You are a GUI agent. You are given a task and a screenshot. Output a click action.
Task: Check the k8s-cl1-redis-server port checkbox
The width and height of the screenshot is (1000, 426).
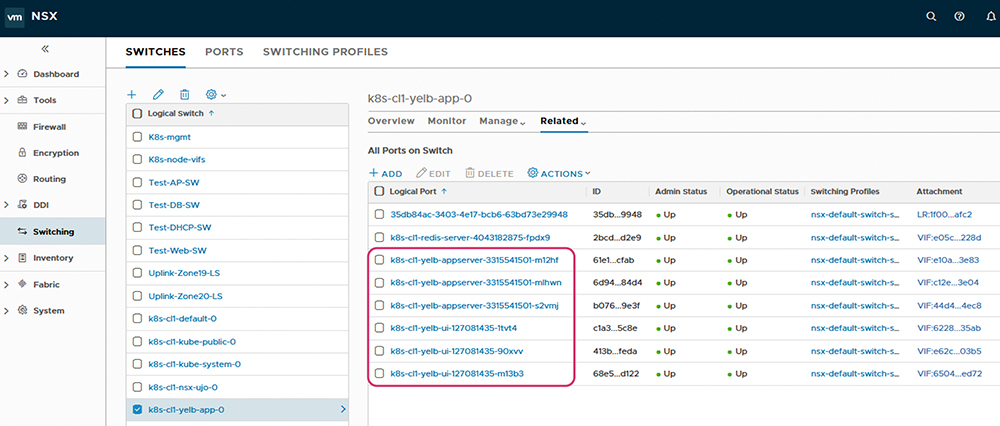(x=379, y=237)
